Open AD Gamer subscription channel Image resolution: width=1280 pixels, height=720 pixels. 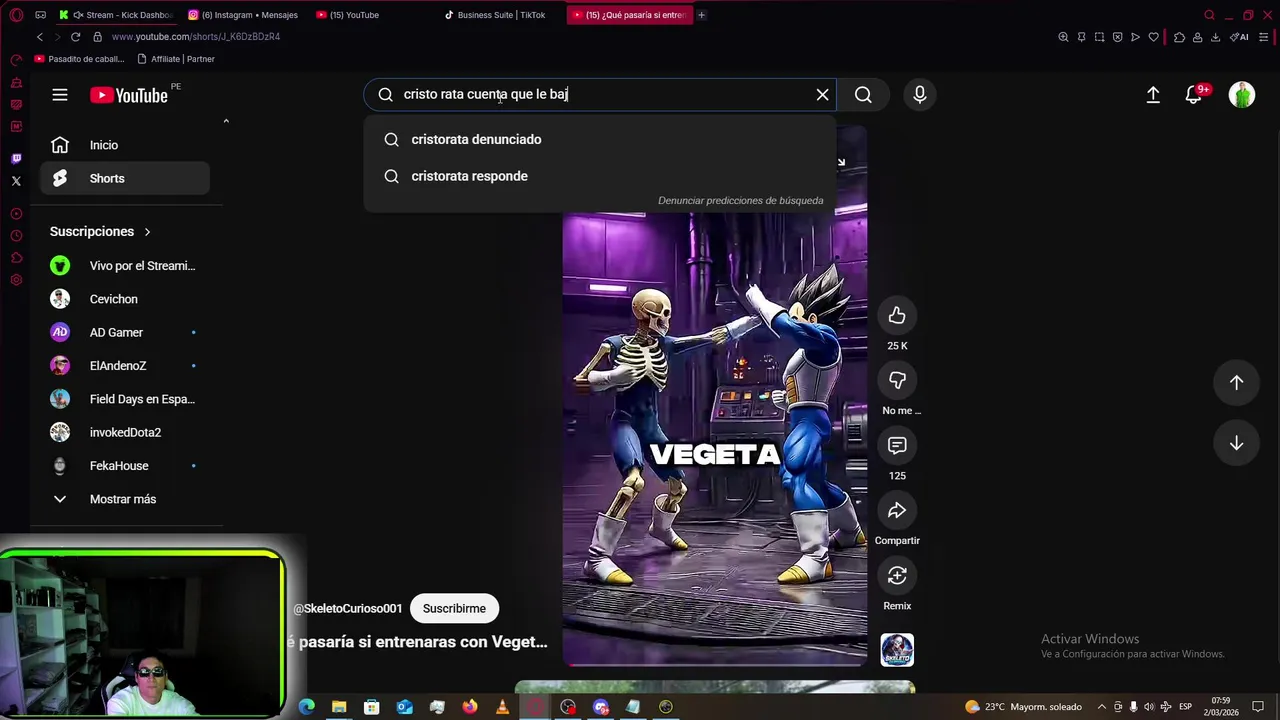(x=125, y=333)
